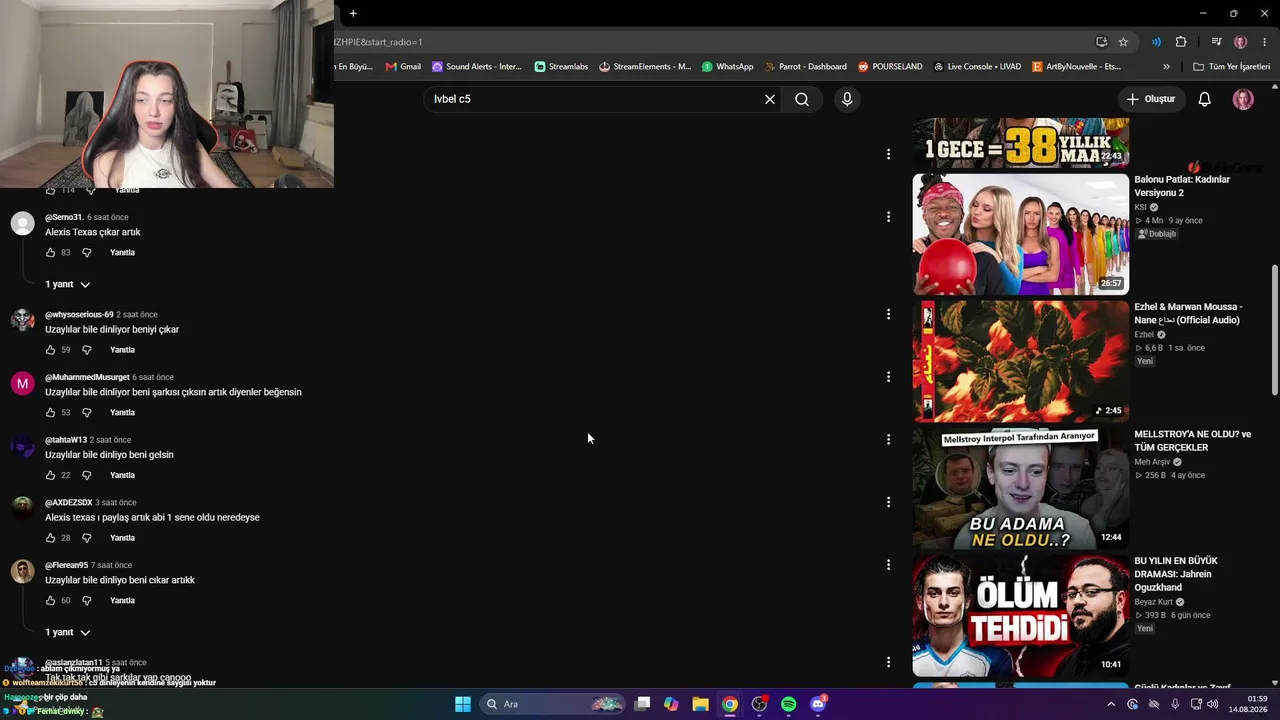The image size is (1280, 720).
Task: Open more options for @tahtaW13 comment
Action: click(888, 439)
